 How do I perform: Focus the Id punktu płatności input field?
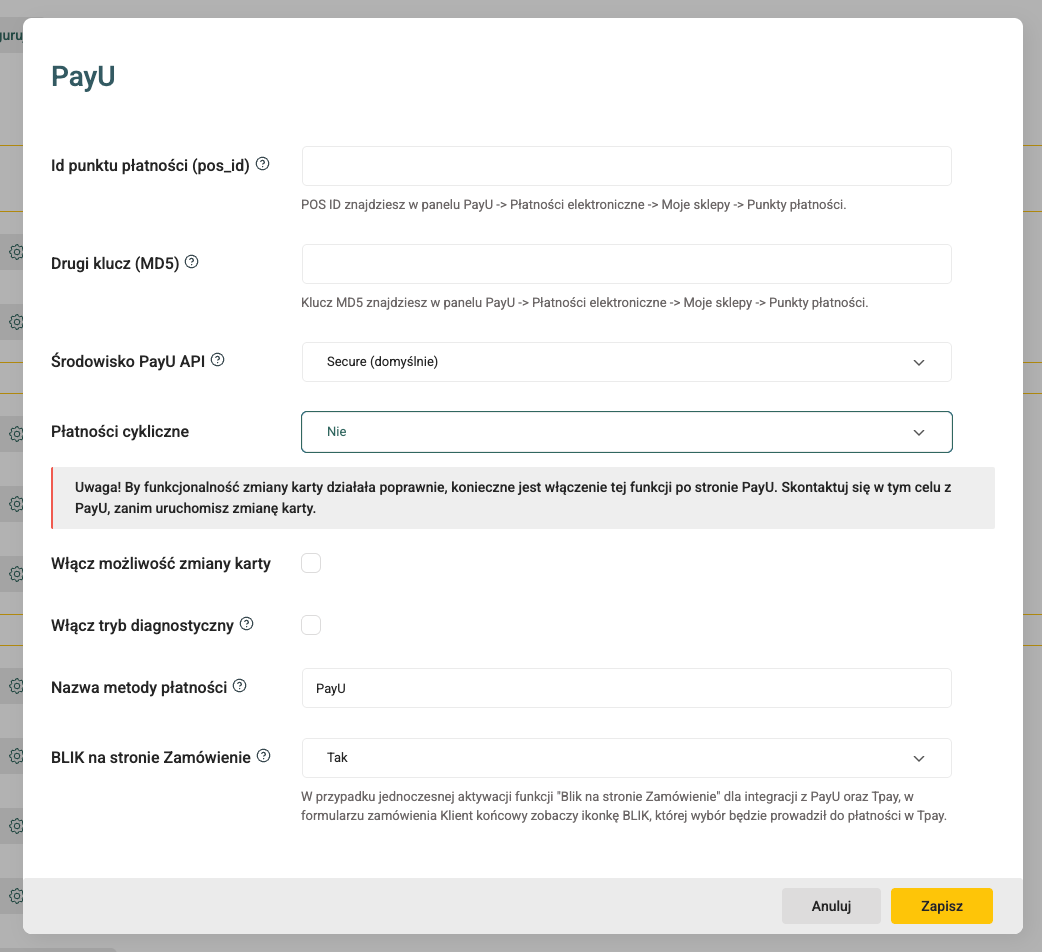(x=626, y=166)
